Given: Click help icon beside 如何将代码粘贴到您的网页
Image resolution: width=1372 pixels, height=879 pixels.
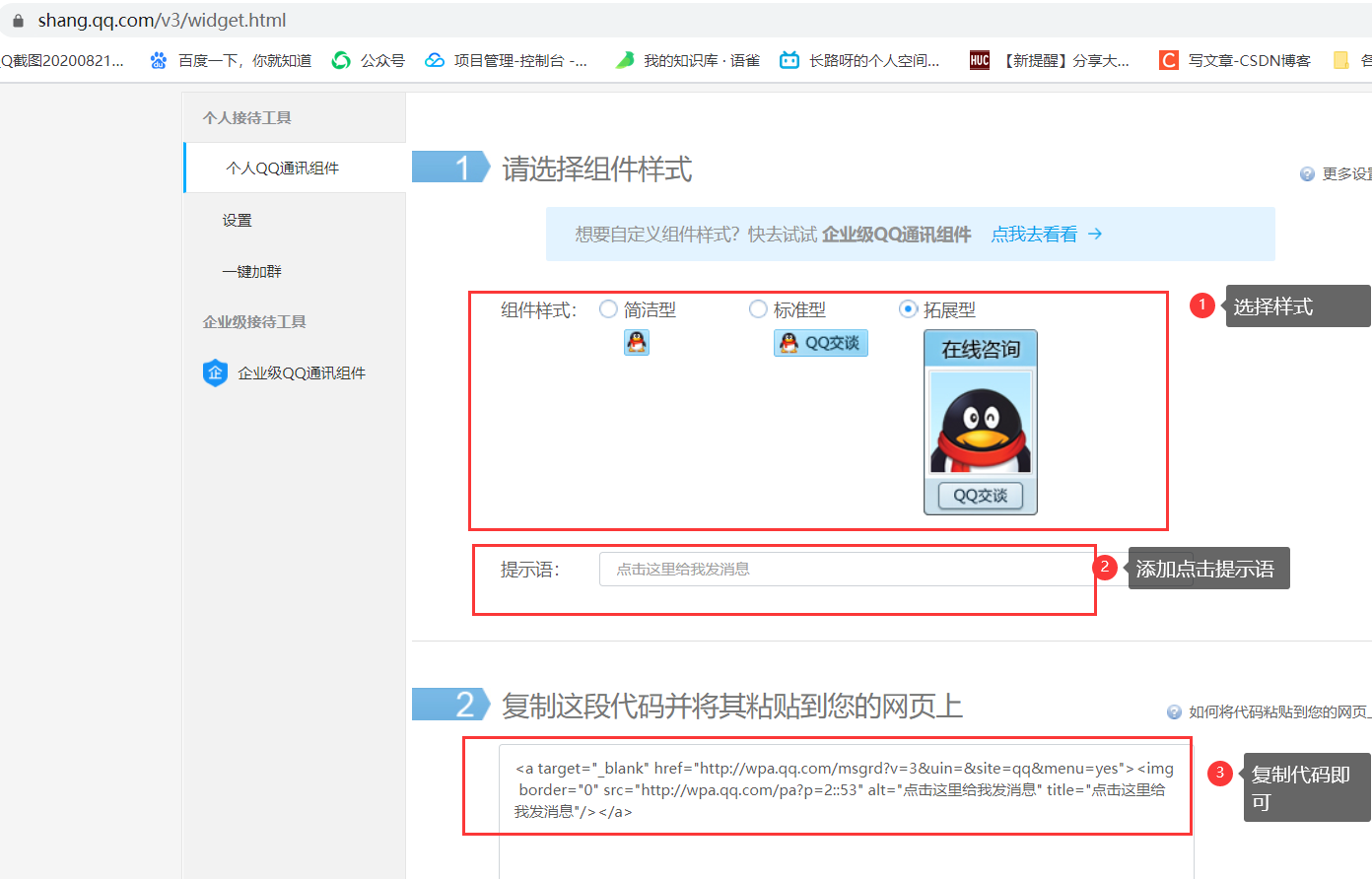Looking at the screenshot, I should [x=1174, y=711].
